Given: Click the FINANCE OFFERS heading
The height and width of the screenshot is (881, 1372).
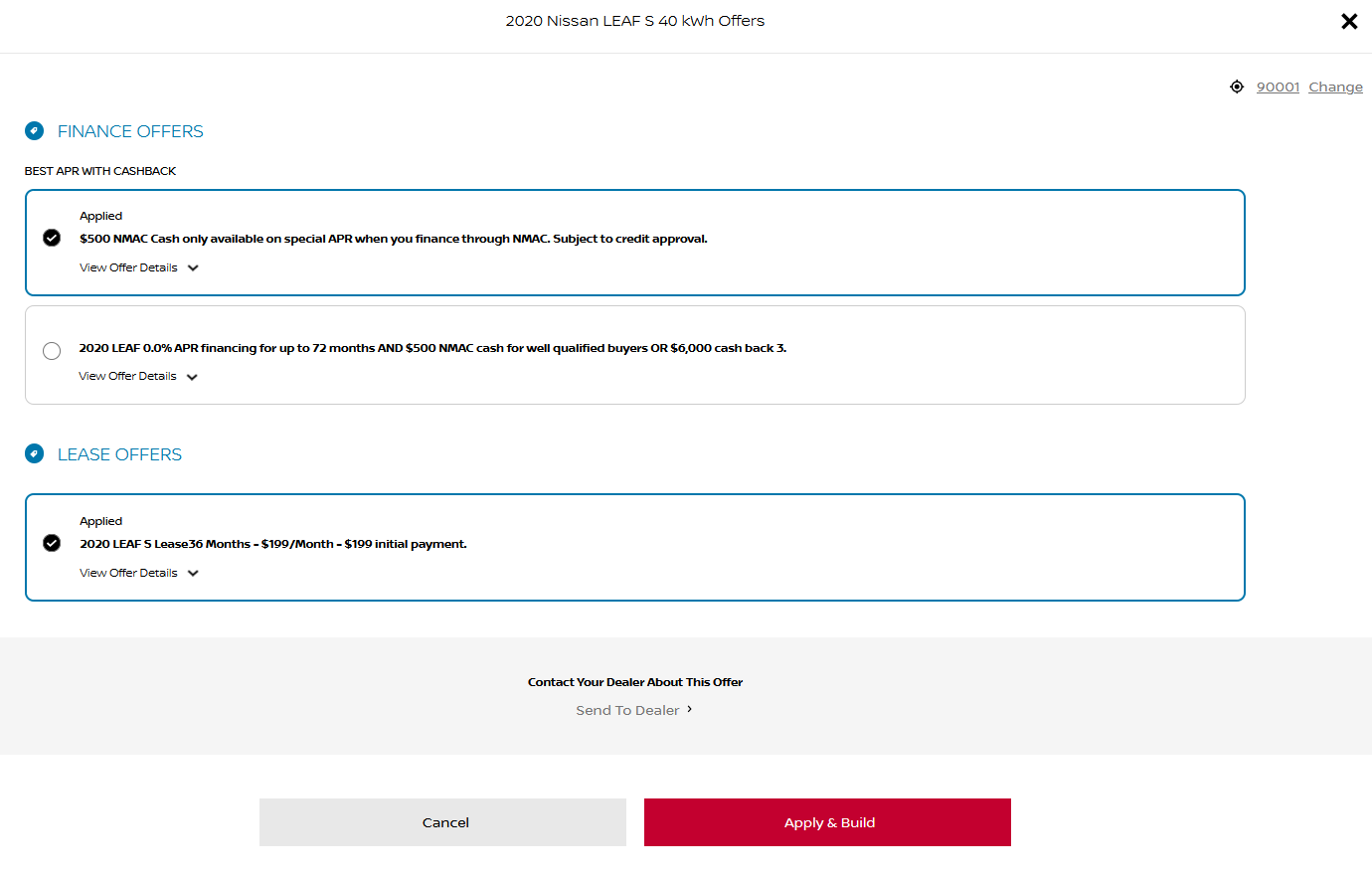Looking at the screenshot, I should [x=130, y=131].
